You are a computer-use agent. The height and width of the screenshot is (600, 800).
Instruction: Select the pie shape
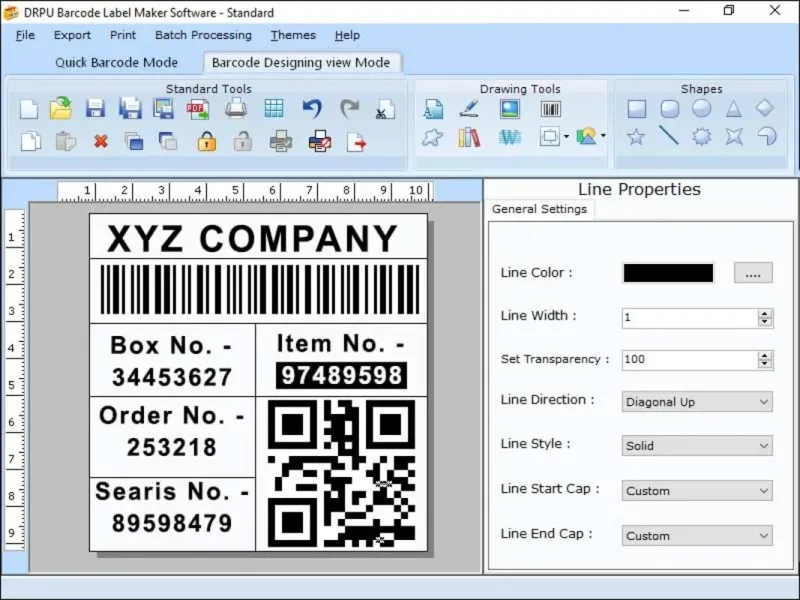766,136
